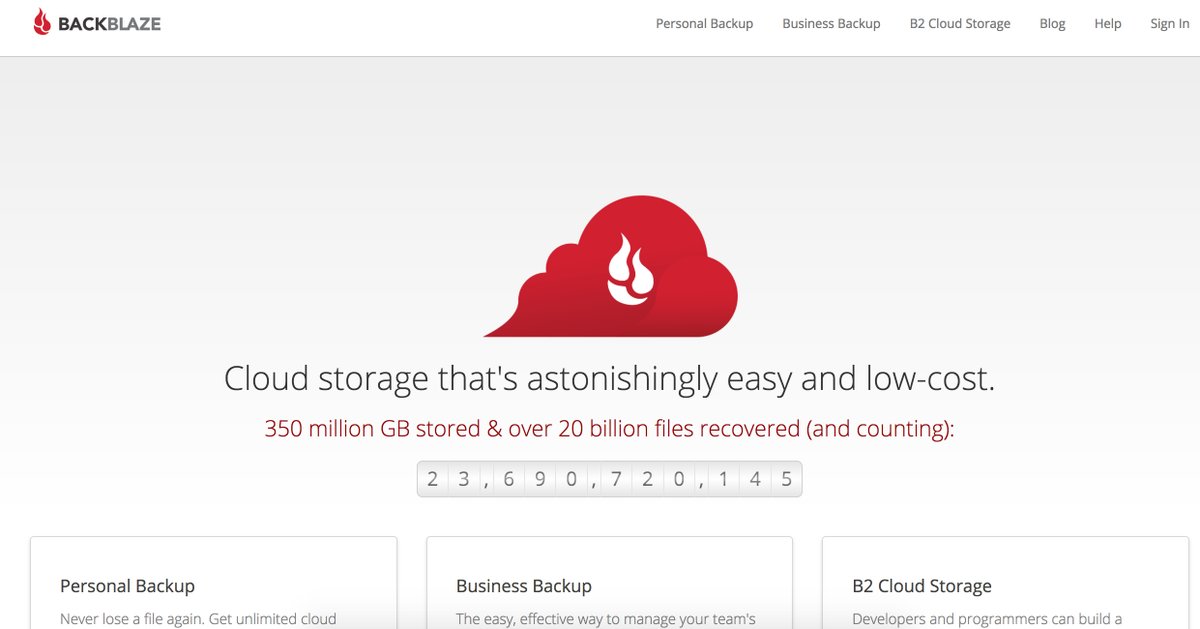Image resolution: width=1200 pixels, height=629 pixels.
Task: Click the first digit of the files counter
Action: tap(432, 480)
